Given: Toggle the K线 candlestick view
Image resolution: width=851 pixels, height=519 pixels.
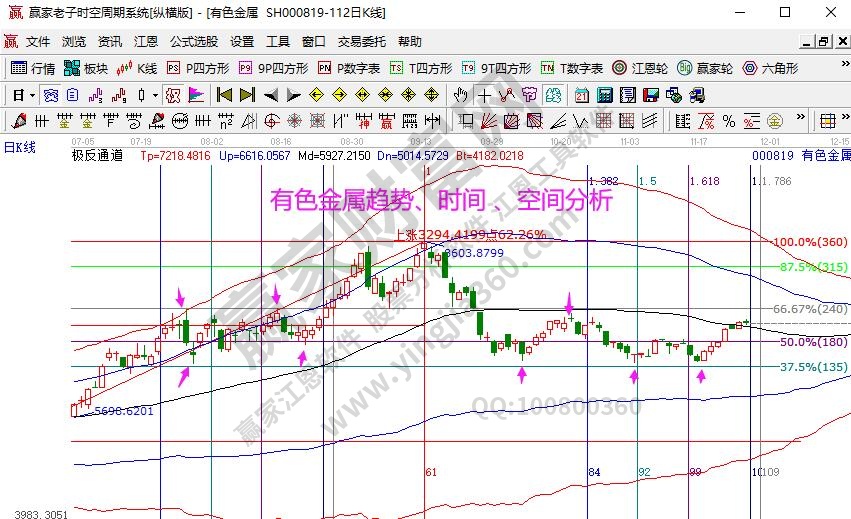Looking at the screenshot, I should pyautogui.click(x=137, y=69).
